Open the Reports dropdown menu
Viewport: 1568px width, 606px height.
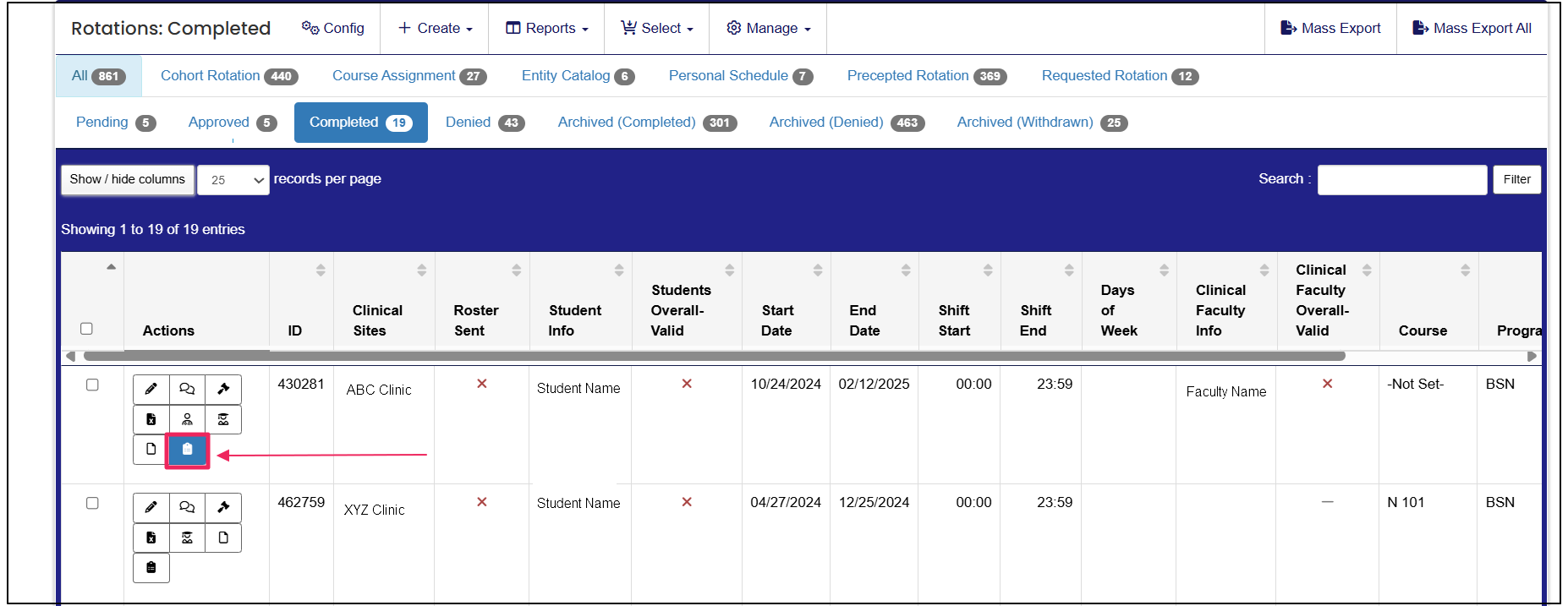click(x=546, y=28)
